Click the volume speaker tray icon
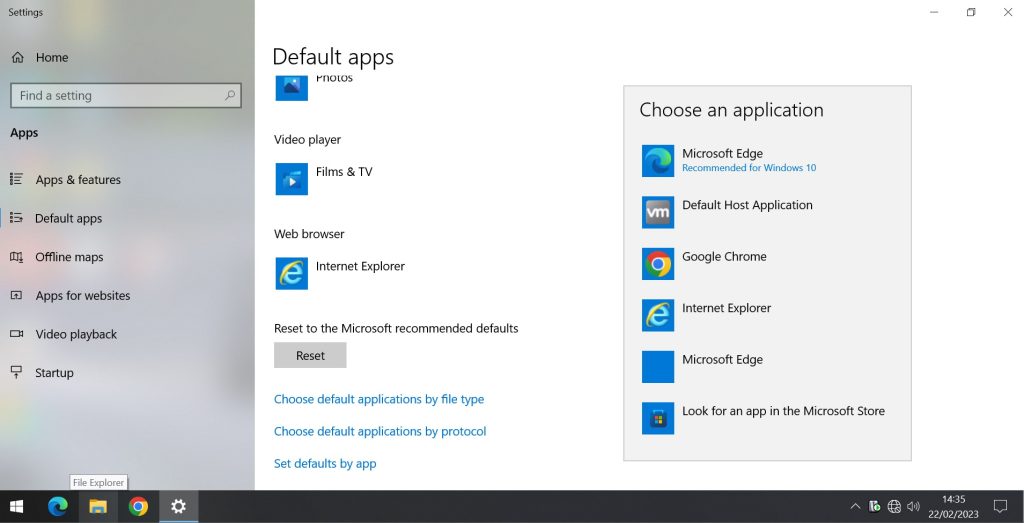 [914, 507]
